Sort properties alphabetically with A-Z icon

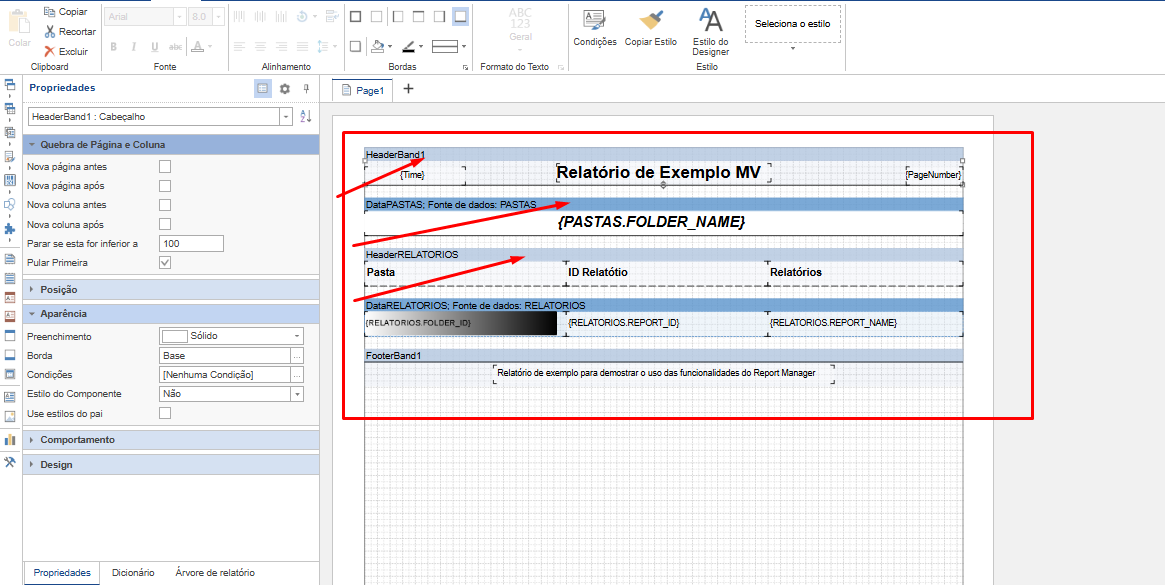coord(306,117)
